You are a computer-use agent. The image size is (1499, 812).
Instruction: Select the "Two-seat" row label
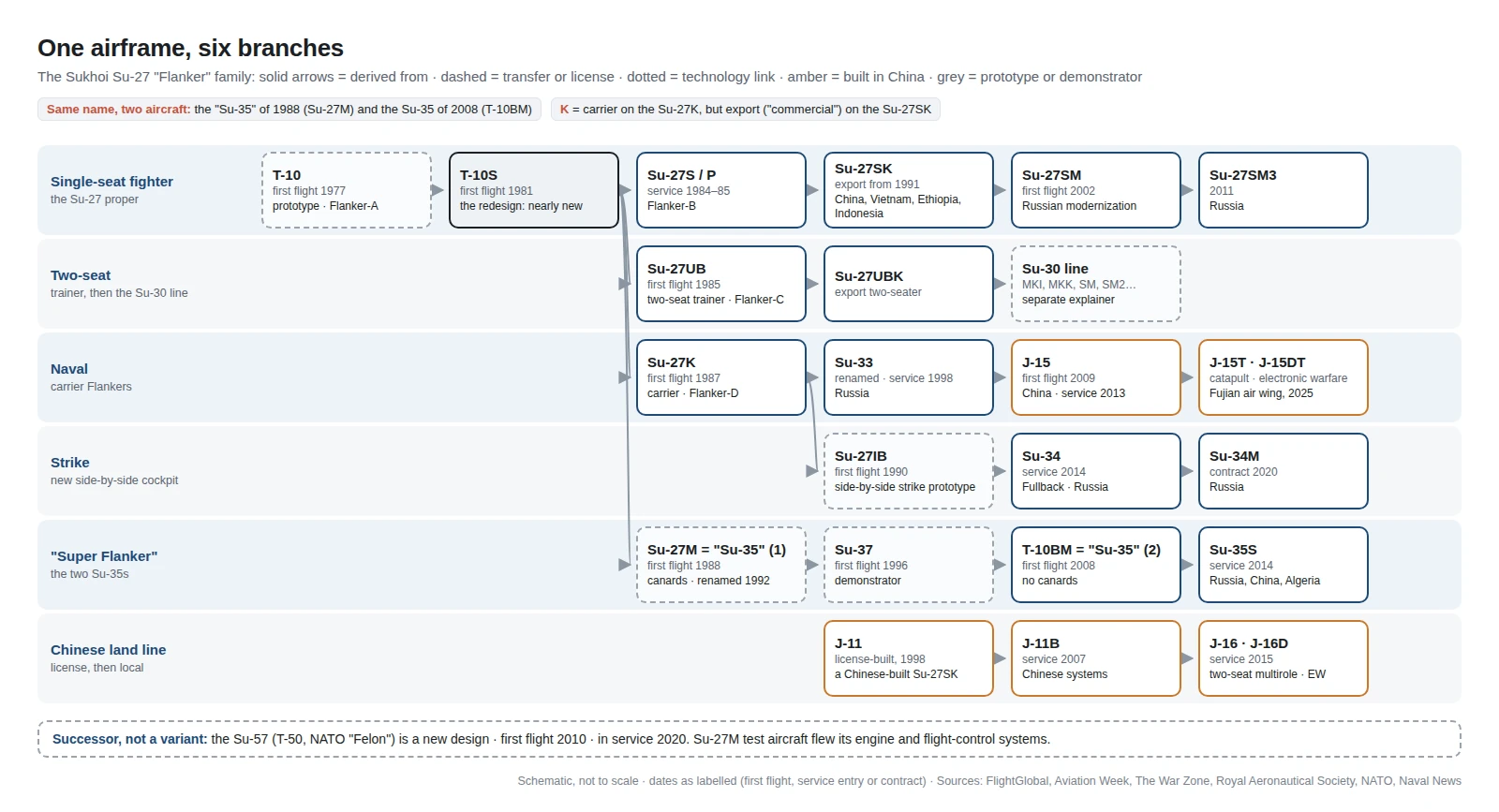(81, 275)
